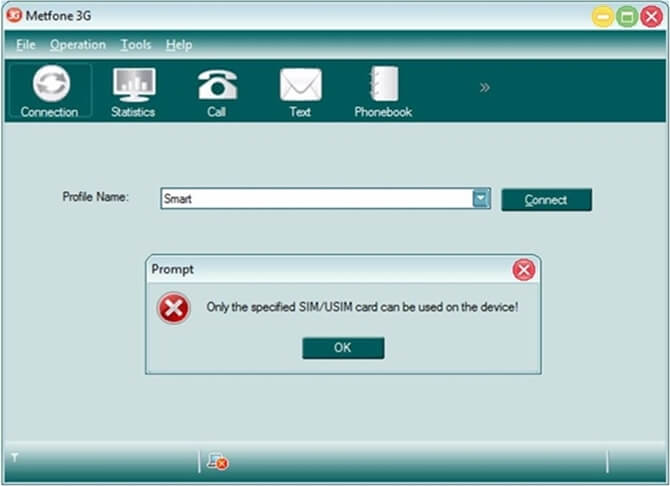Open the Call feature
This screenshot has height=486, width=670.
(217, 92)
